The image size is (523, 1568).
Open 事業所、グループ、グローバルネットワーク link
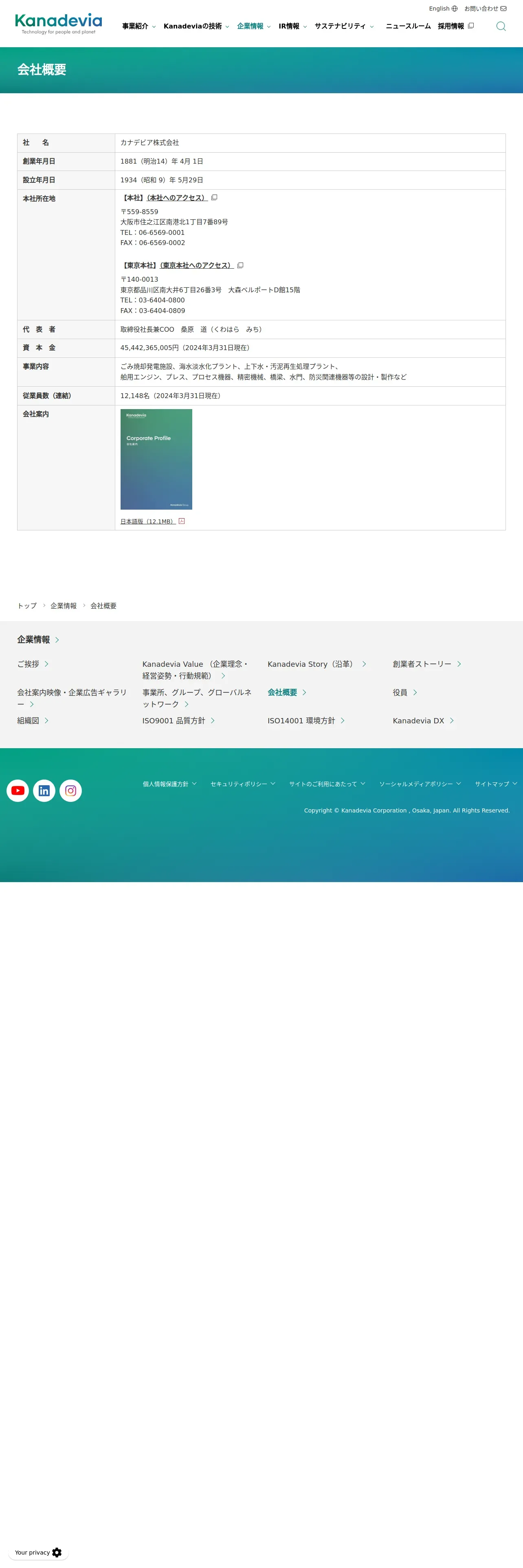(x=197, y=698)
